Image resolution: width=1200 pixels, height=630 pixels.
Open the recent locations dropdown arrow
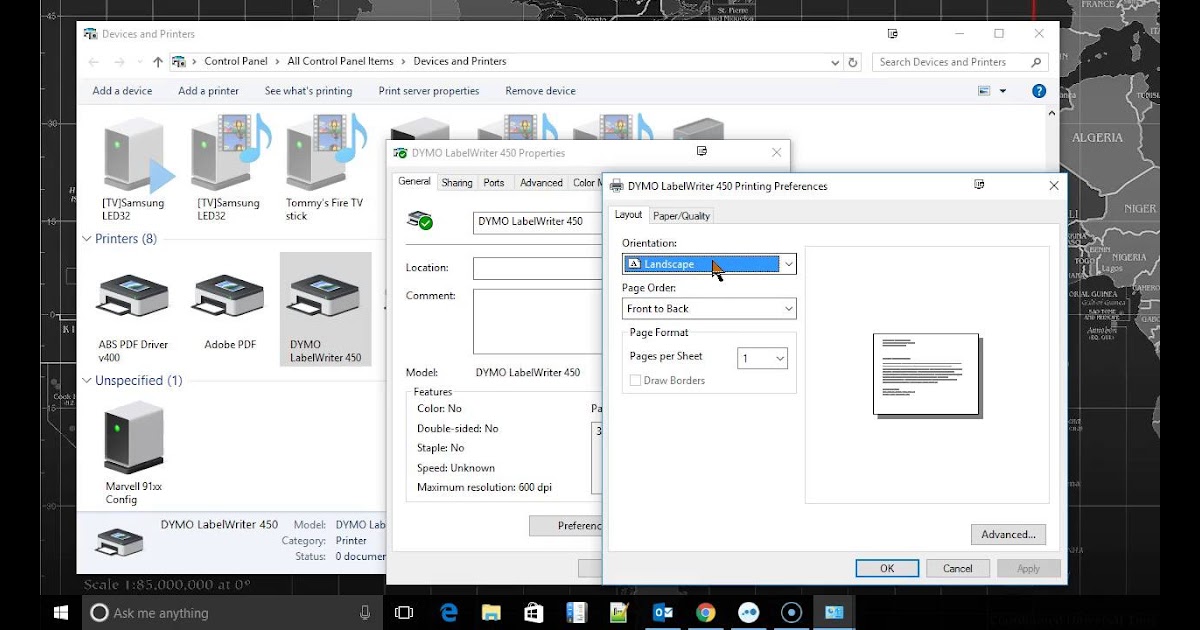tap(138, 62)
